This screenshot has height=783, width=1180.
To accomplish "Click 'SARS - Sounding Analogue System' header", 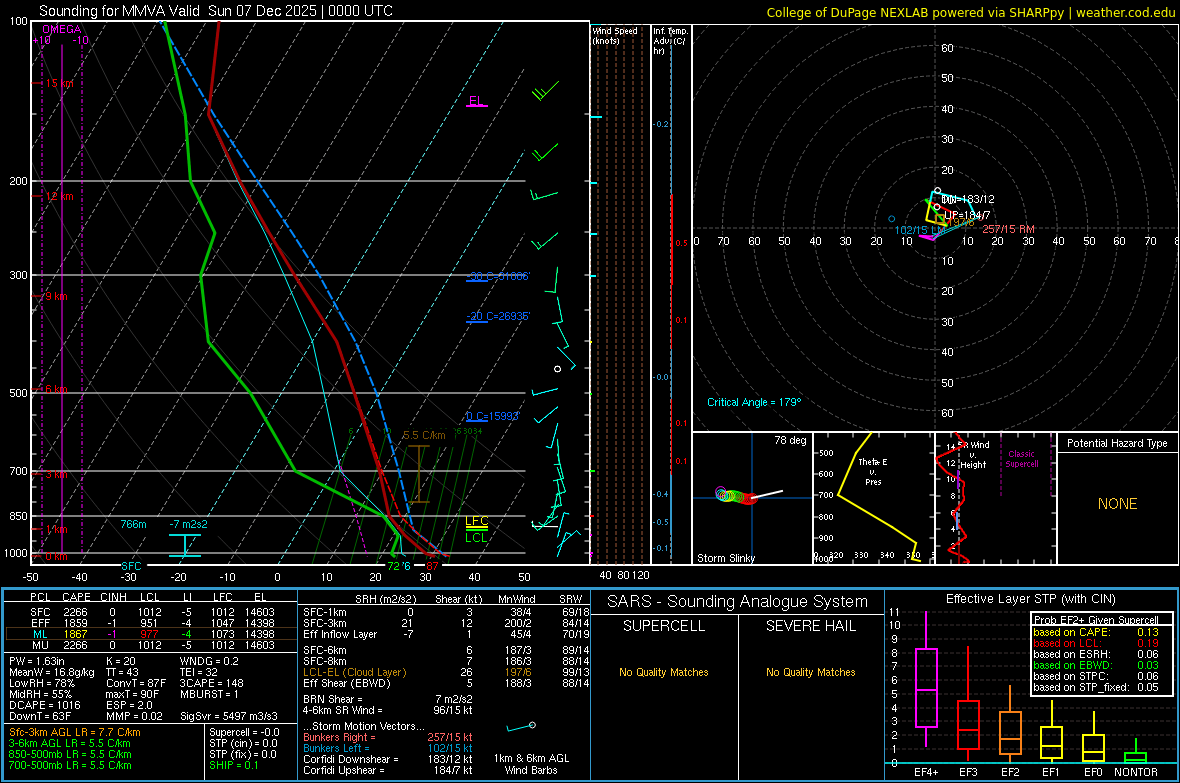I will tap(738, 602).
